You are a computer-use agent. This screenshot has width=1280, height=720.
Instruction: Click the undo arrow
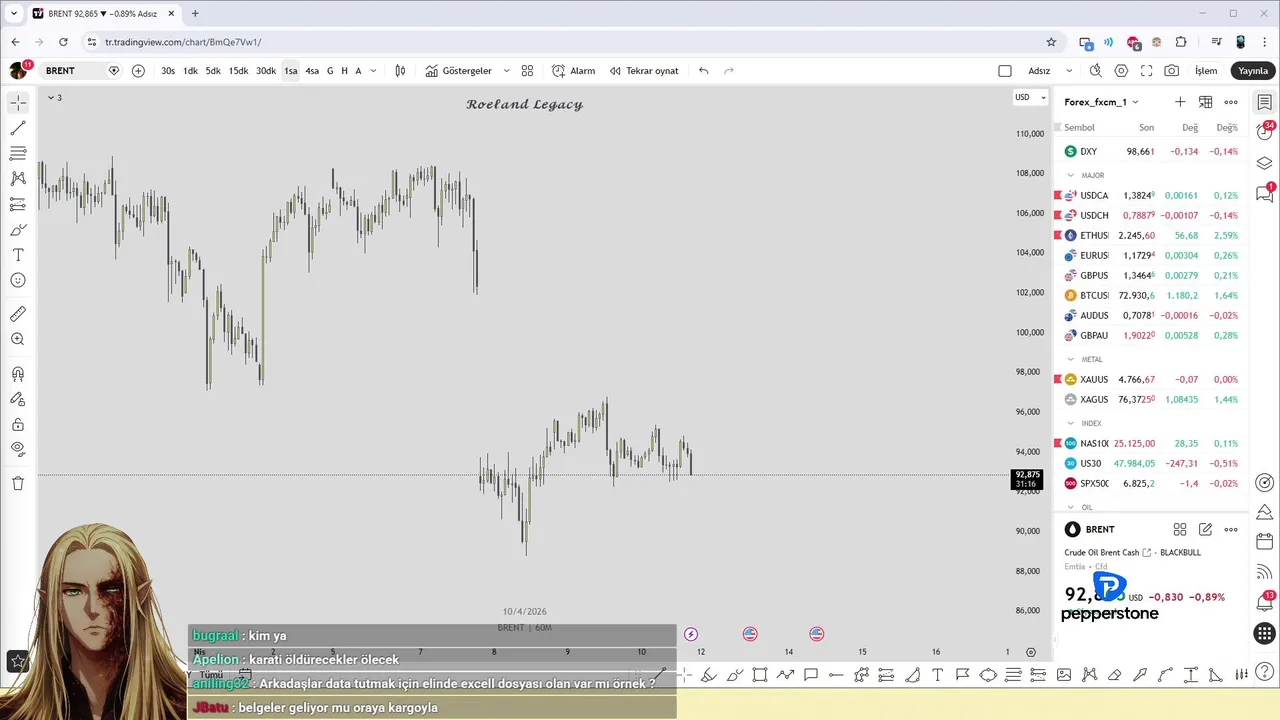click(704, 71)
